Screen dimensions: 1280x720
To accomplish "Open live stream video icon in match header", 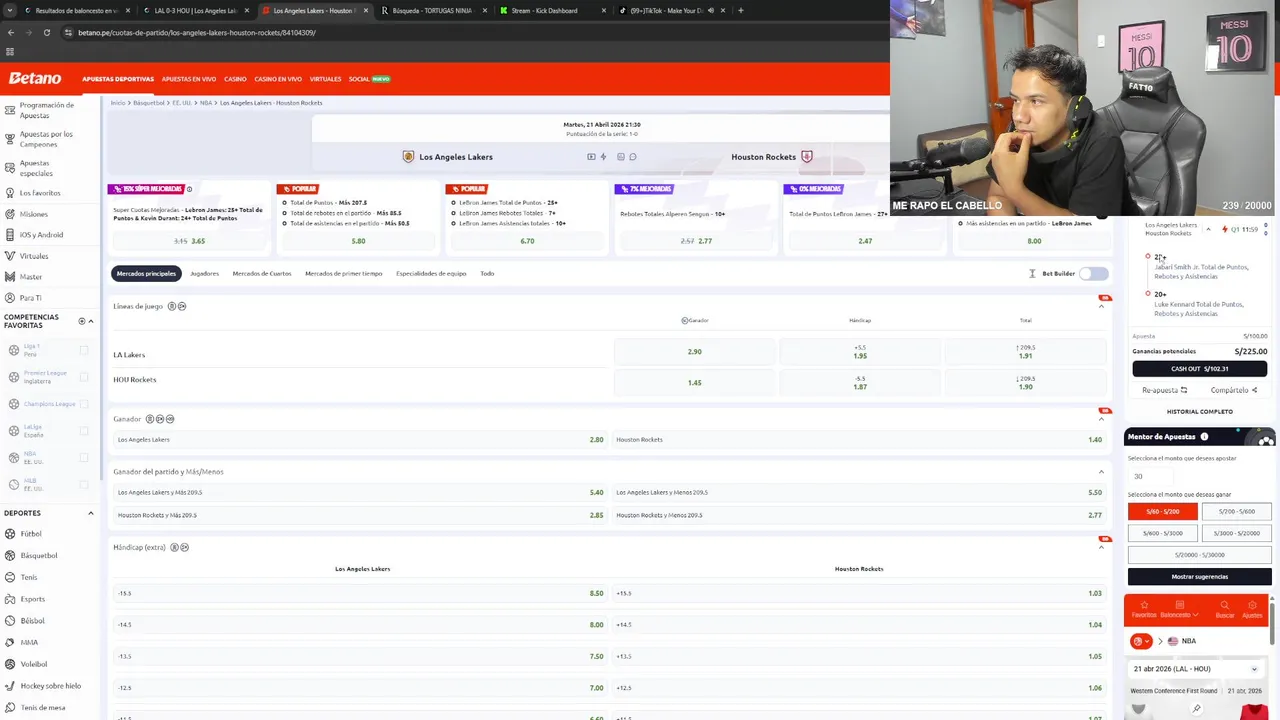I will coord(591,157).
